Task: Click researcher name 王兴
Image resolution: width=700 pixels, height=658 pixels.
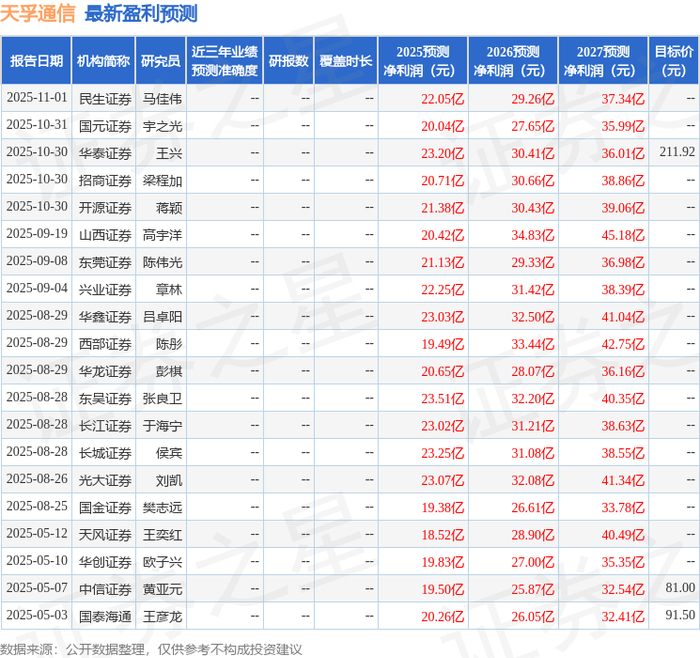Action: (169, 154)
